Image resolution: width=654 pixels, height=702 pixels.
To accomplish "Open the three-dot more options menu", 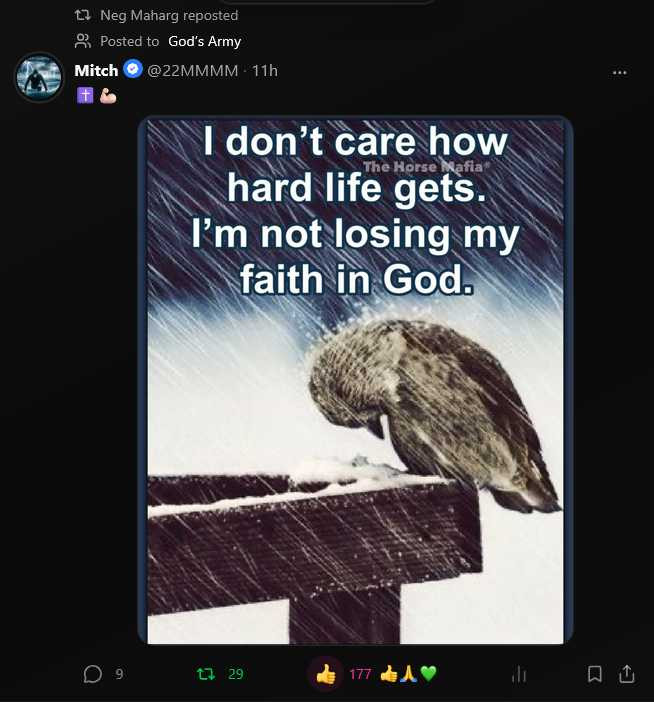I will pyautogui.click(x=620, y=73).
